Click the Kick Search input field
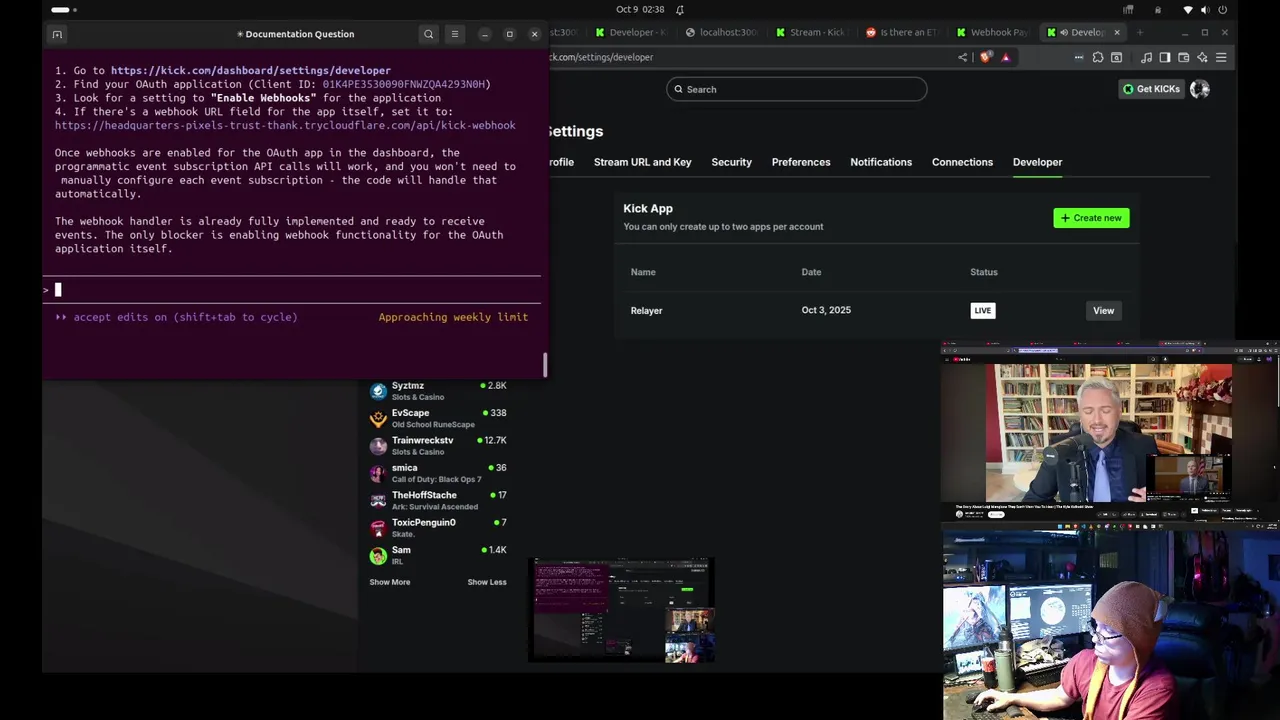 click(x=797, y=89)
